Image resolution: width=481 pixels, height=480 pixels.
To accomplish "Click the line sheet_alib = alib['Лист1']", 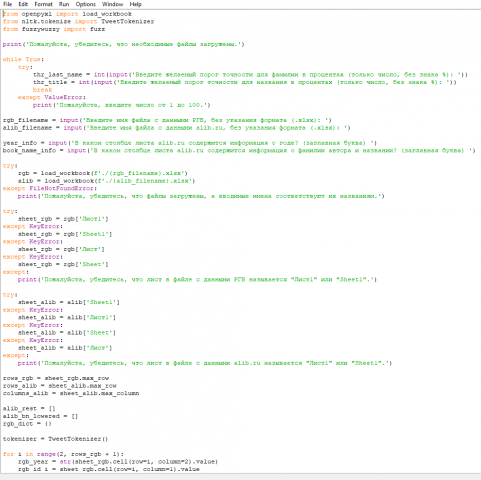I will point(67,317).
